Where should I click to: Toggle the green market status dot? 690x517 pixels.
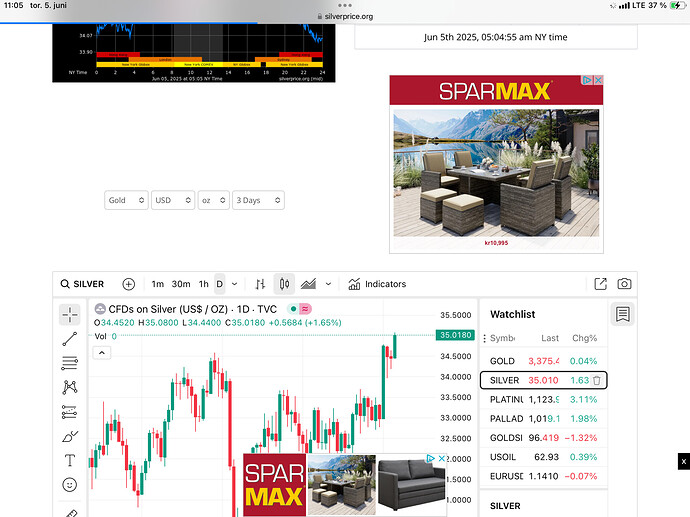293,309
